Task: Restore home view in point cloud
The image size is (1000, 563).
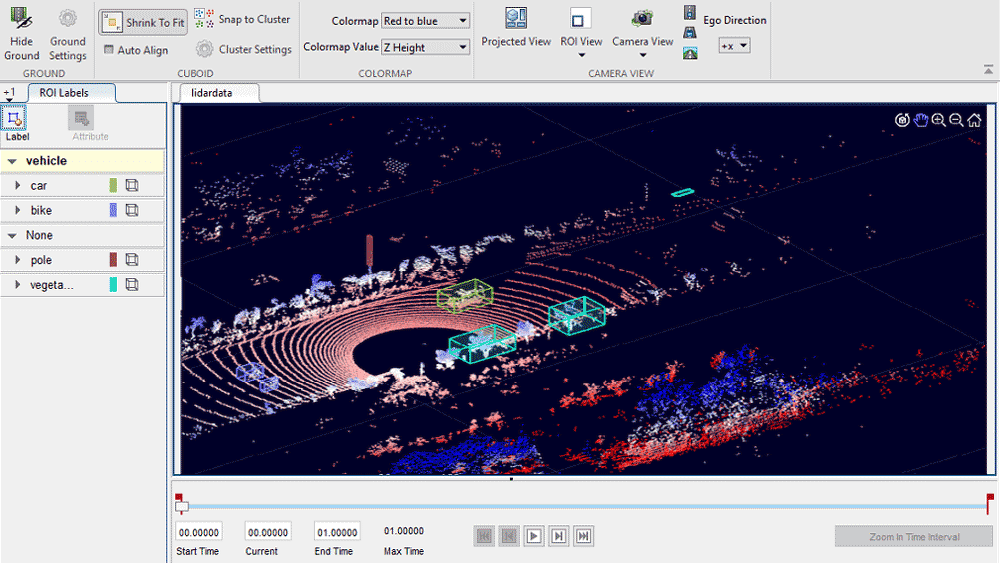Action: pyautogui.click(x=974, y=120)
